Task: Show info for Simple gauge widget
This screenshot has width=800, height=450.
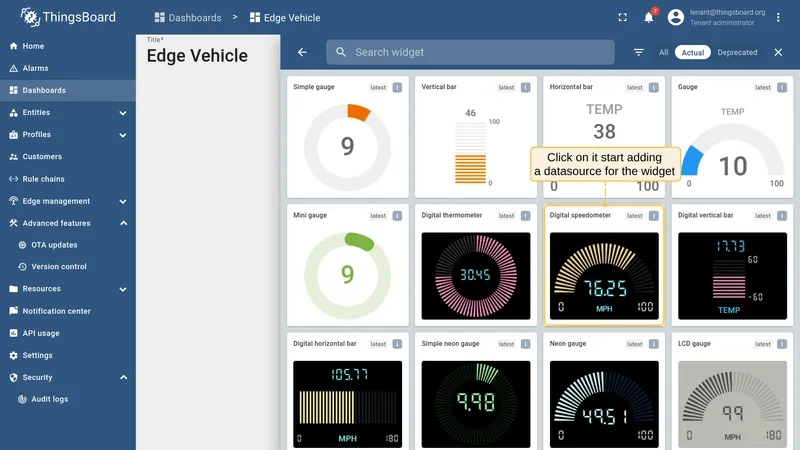Action: pyautogui.click(x=397, y=87)
